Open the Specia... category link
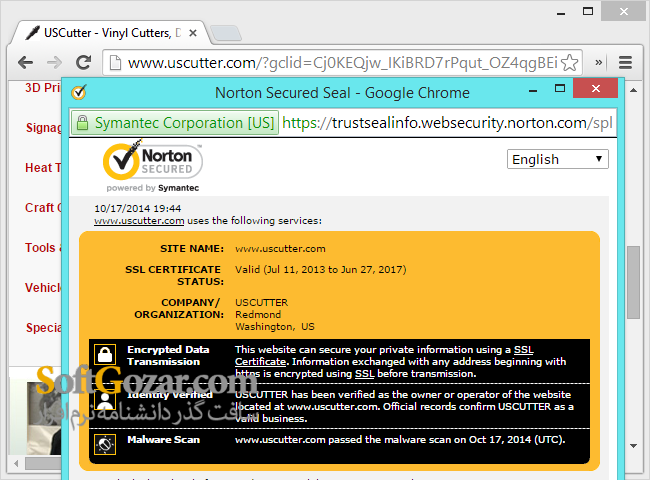Screen dimensions: 650x480 tap(44, 327)
